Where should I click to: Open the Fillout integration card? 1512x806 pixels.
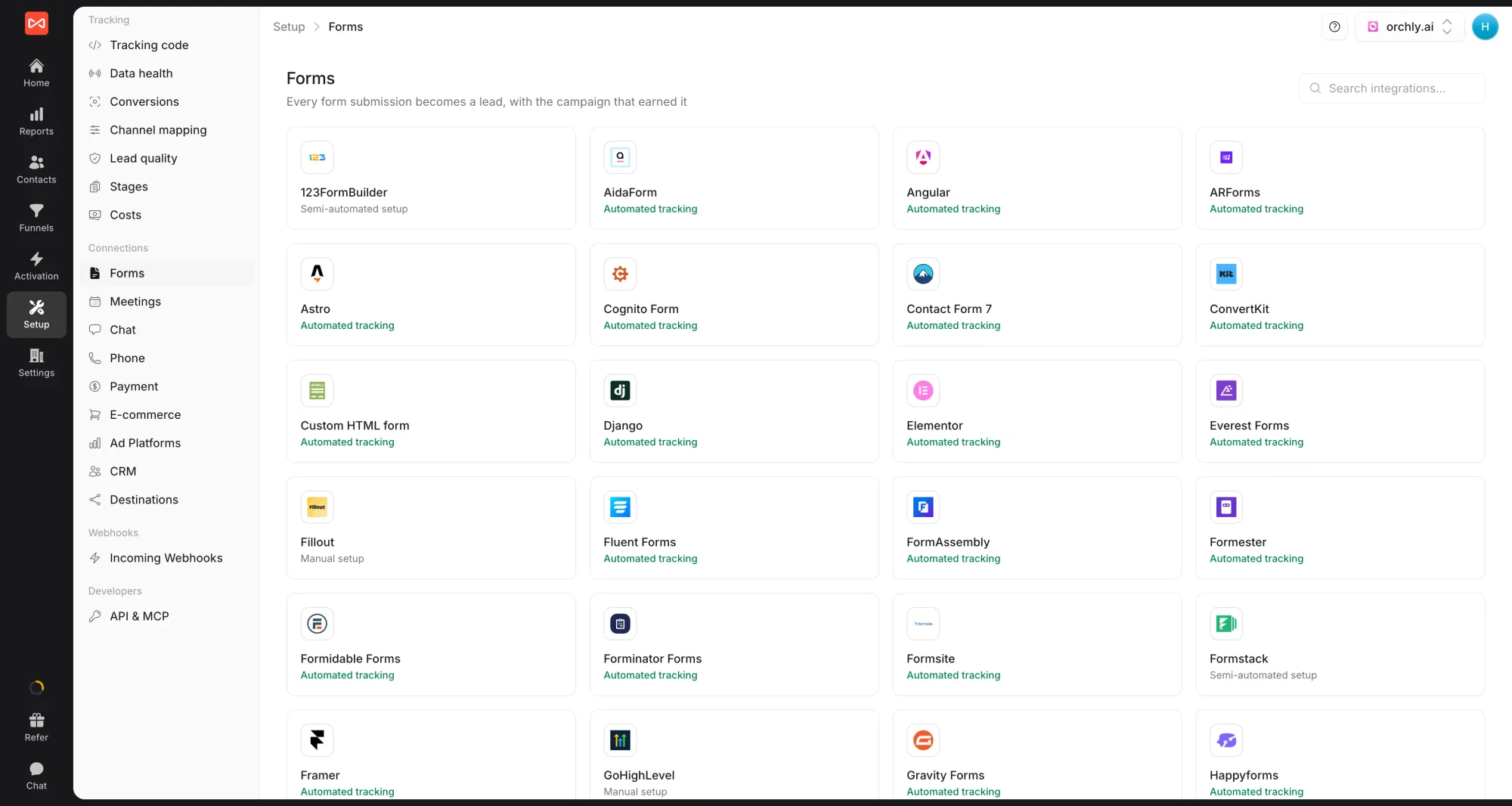[x=431, y=528]
